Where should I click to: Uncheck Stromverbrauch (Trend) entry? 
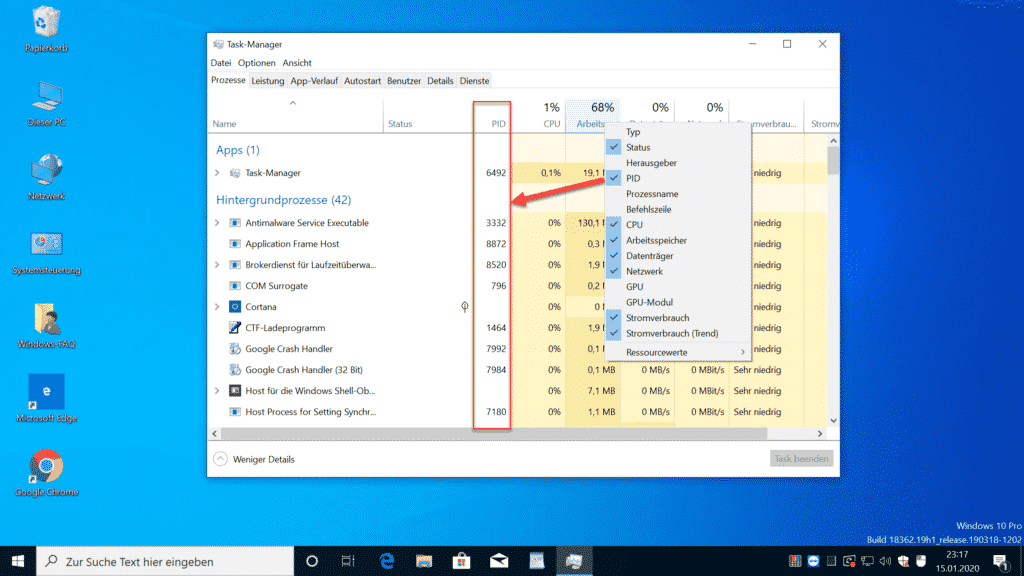point(678,333)
